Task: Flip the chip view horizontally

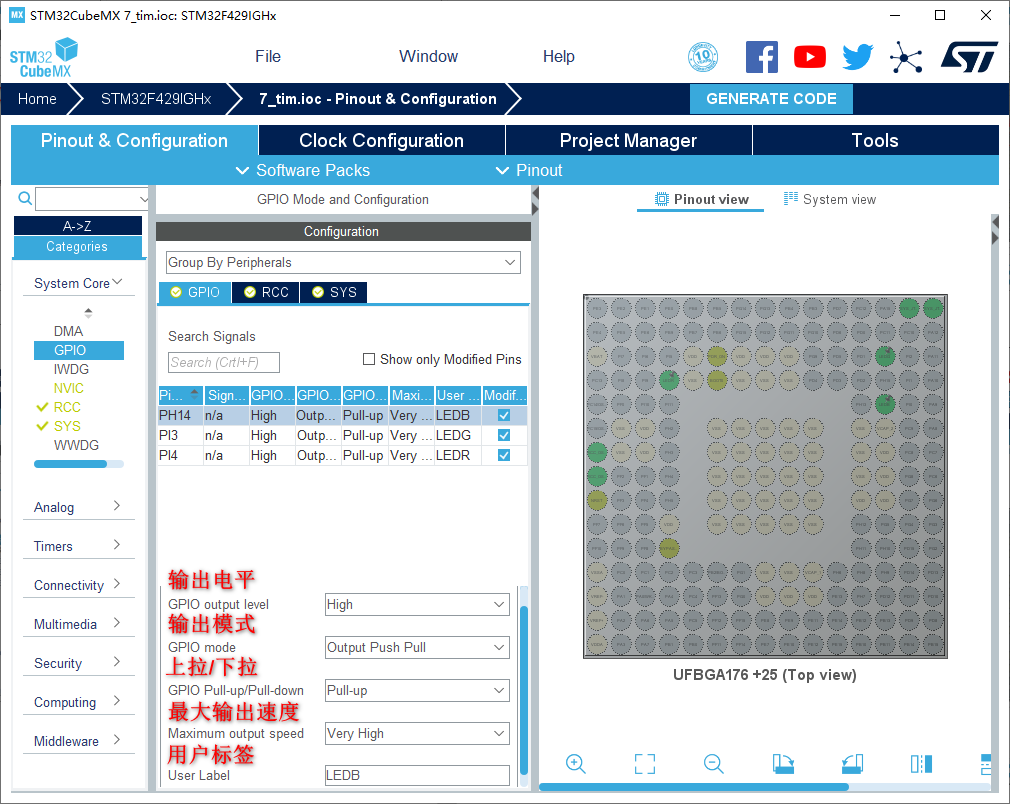Action: [x=921, y=764]
